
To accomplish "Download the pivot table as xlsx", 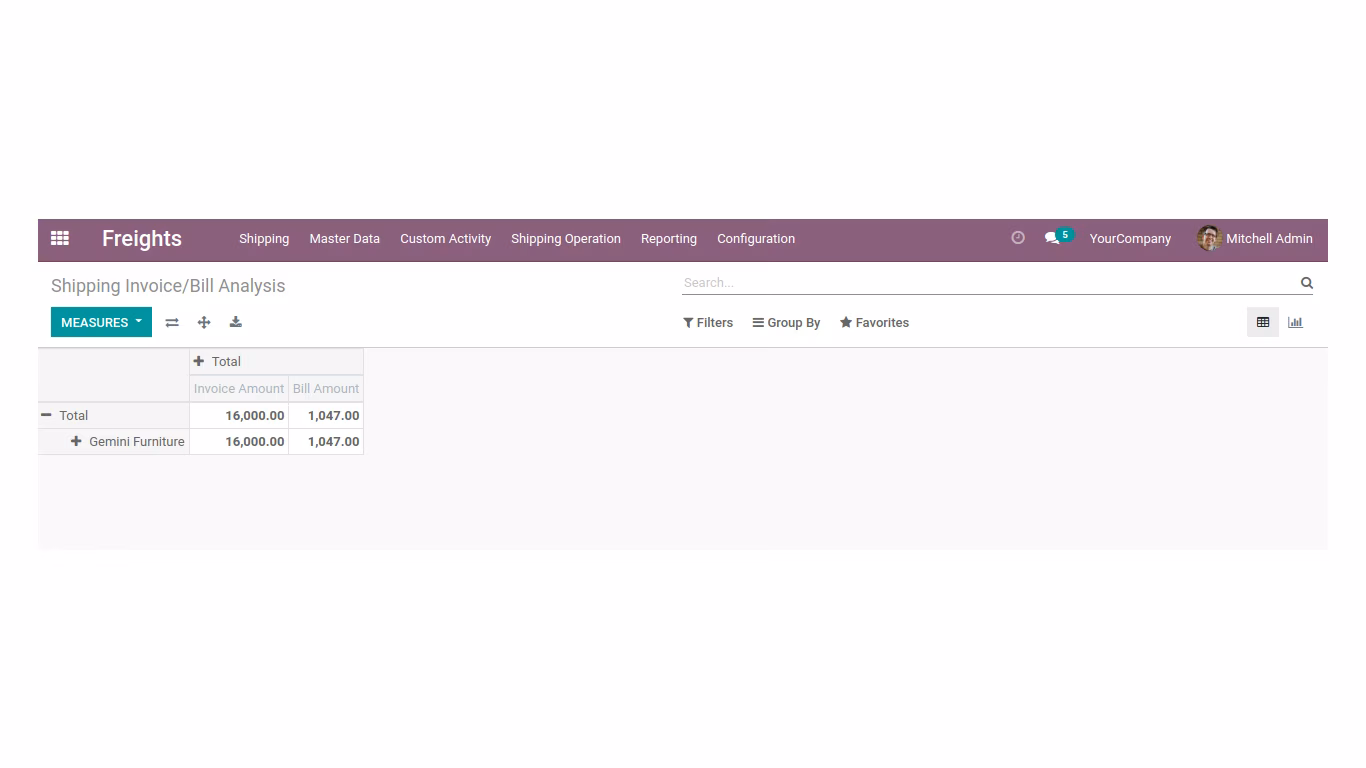I will point(236,322).
